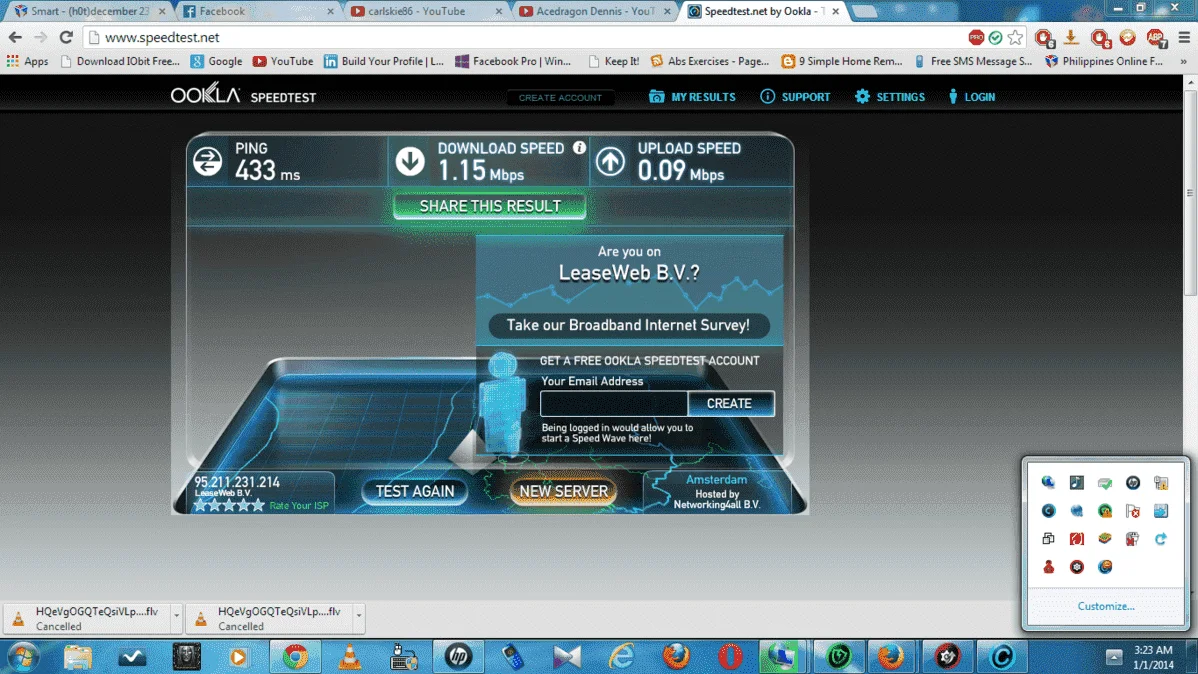Rate your ISP with the stars
1198x674 pixels.
point(228,505)
